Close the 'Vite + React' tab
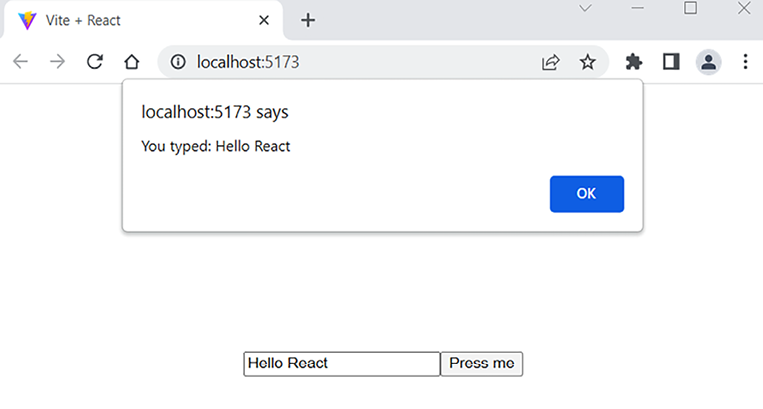This screenshot has width=763, height=409. (262, 21)
